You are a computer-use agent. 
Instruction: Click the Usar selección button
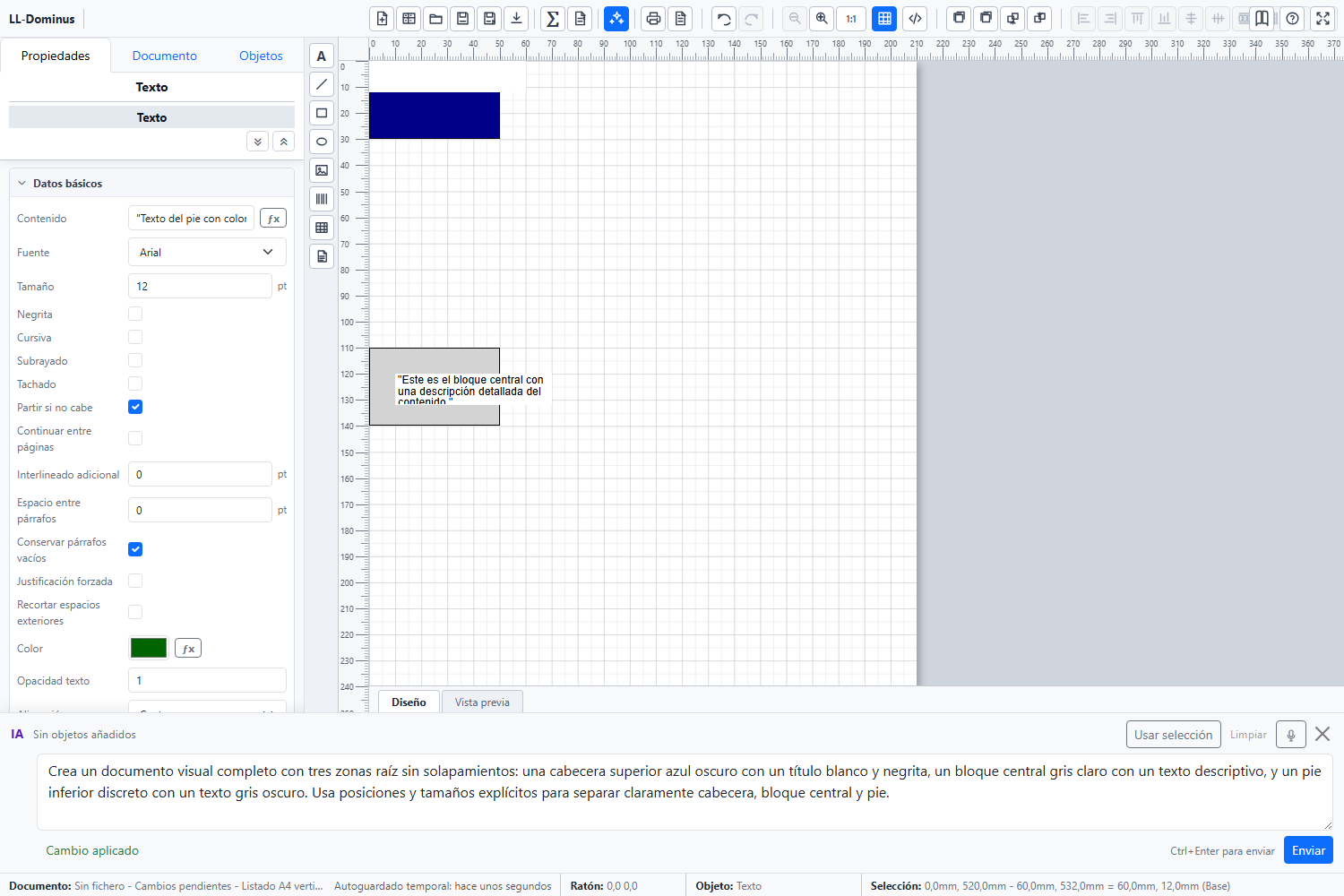(x=1174, y=735)
